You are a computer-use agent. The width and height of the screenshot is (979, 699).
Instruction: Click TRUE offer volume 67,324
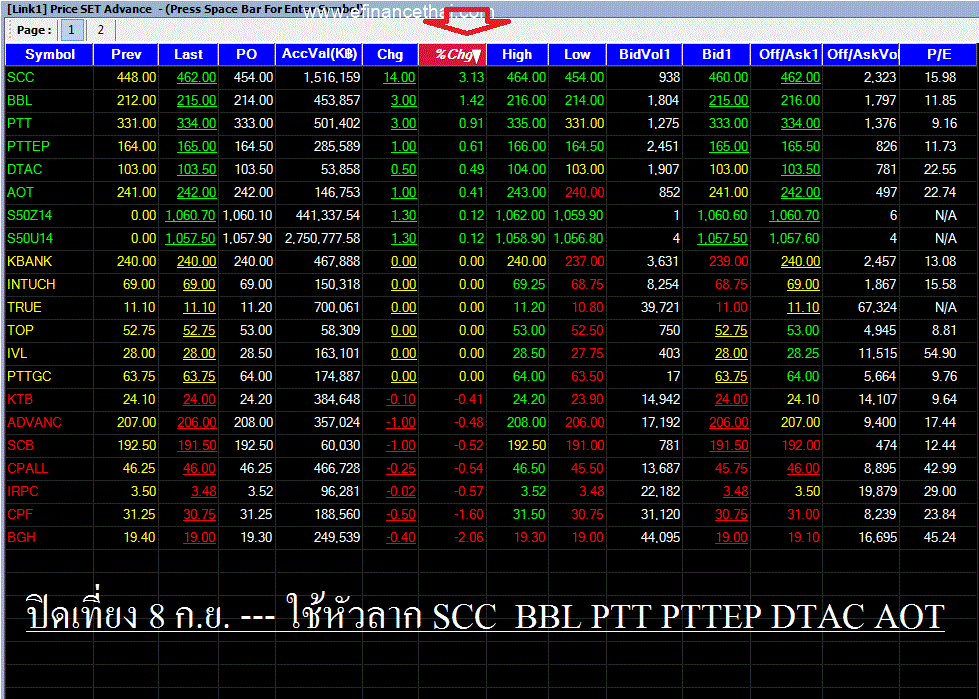877,308
